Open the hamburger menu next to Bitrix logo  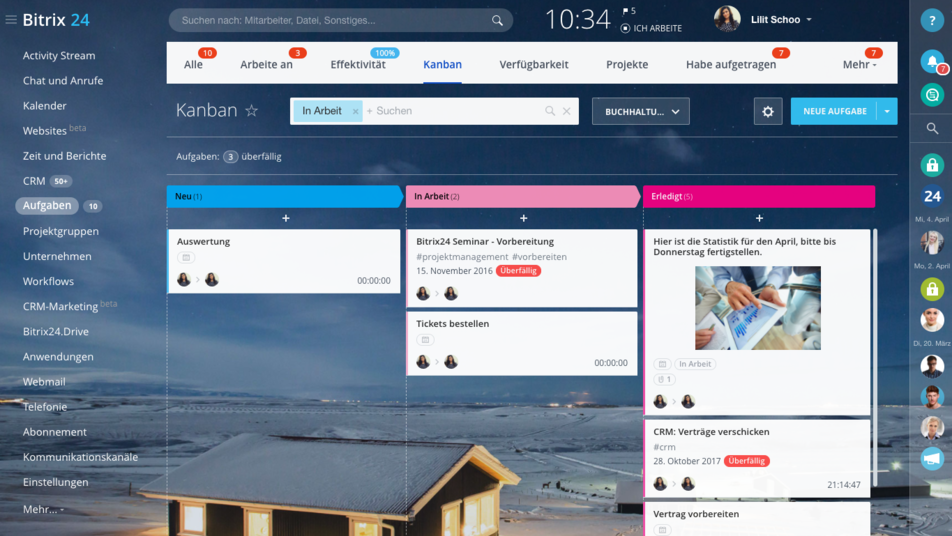coord(11,20)
